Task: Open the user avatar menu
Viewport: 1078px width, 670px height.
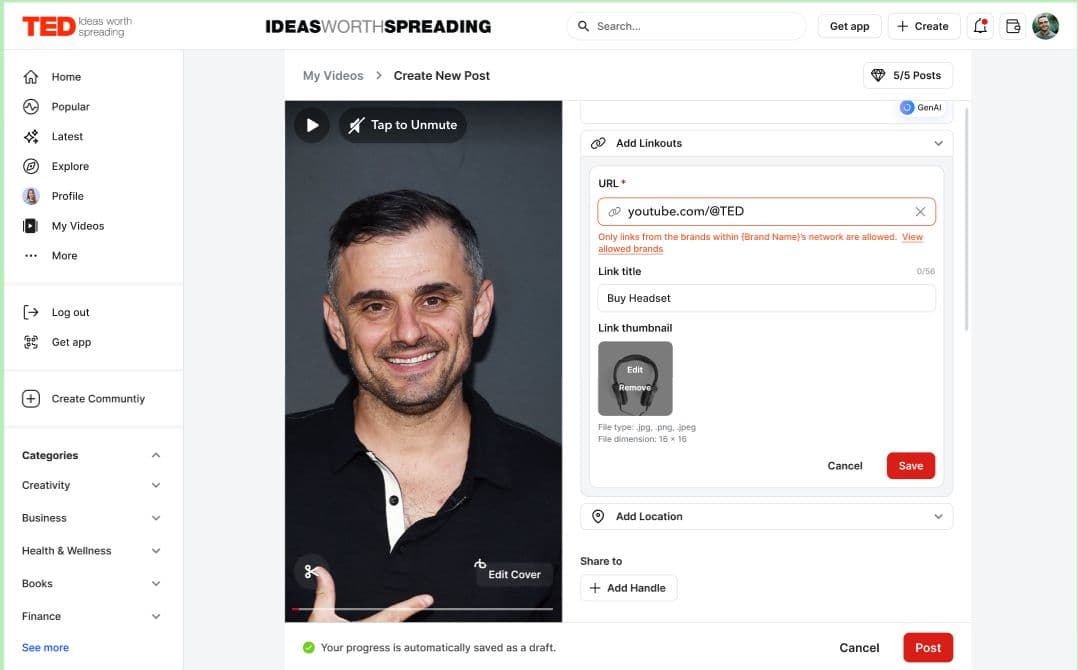Action: pyautogui.click(x=1046, y=26)
